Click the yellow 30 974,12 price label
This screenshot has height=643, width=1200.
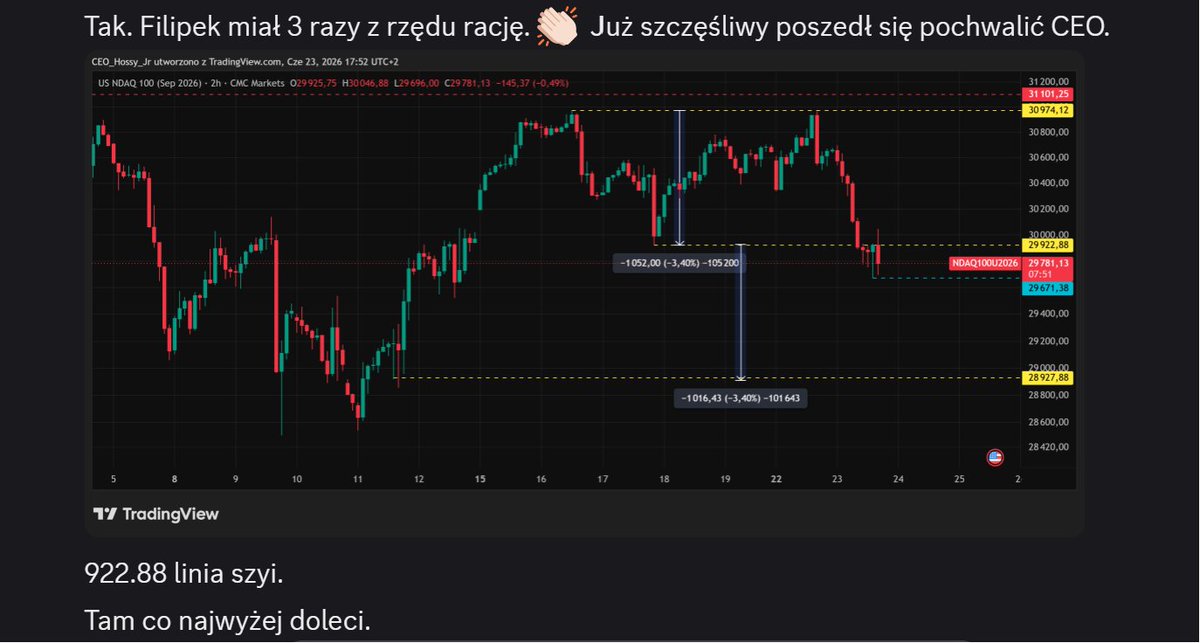[x=1048, y=110]
